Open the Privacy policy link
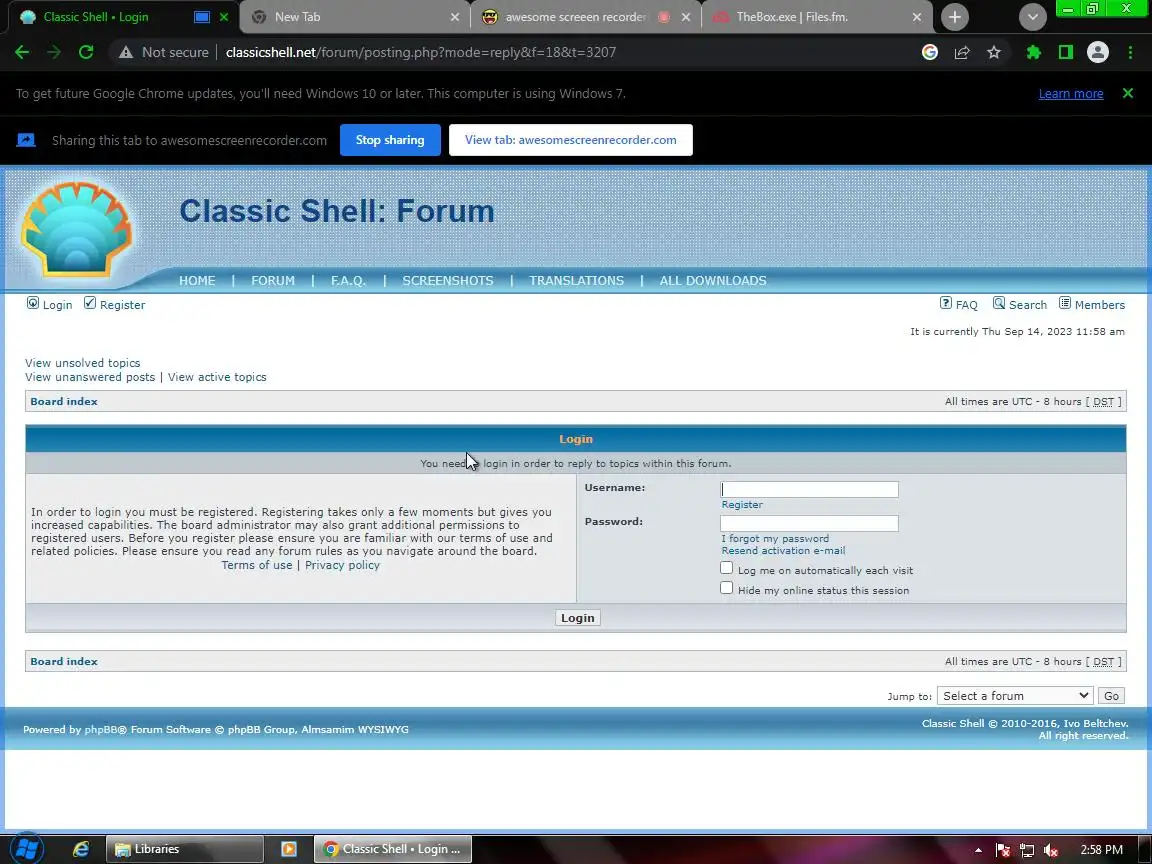 (342, 565)
